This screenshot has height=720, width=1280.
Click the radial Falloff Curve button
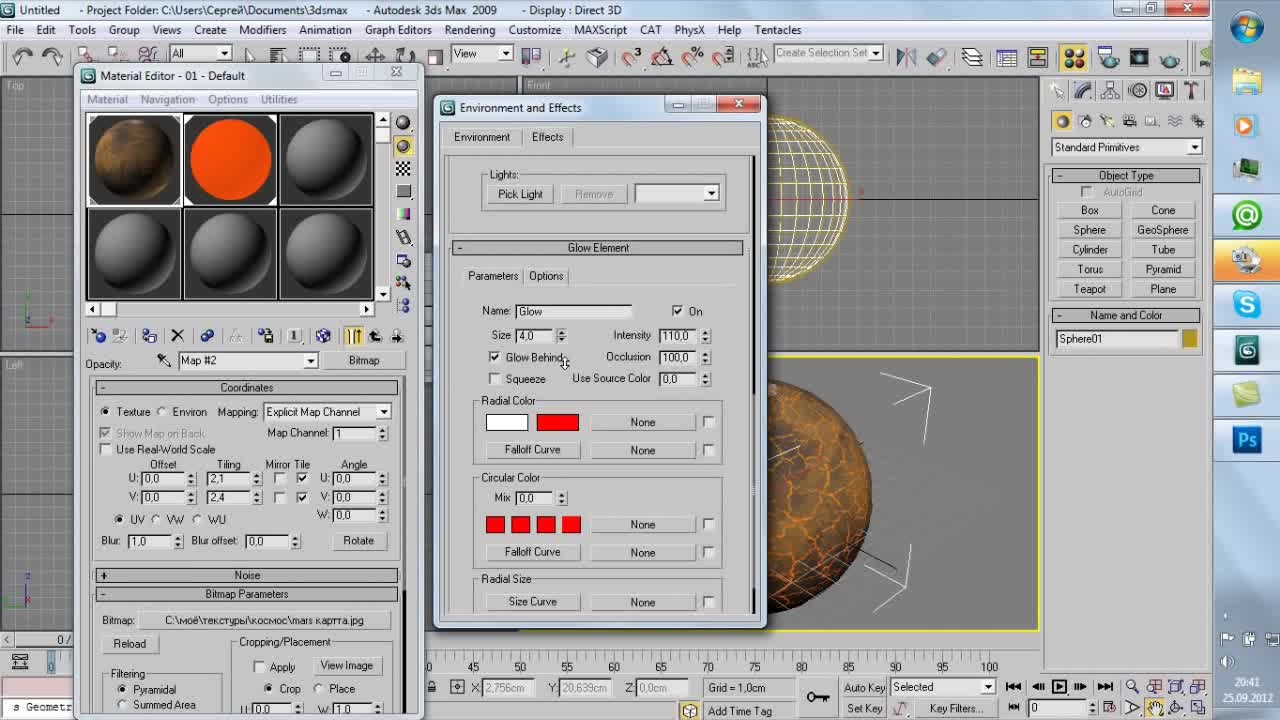(532, 450)
